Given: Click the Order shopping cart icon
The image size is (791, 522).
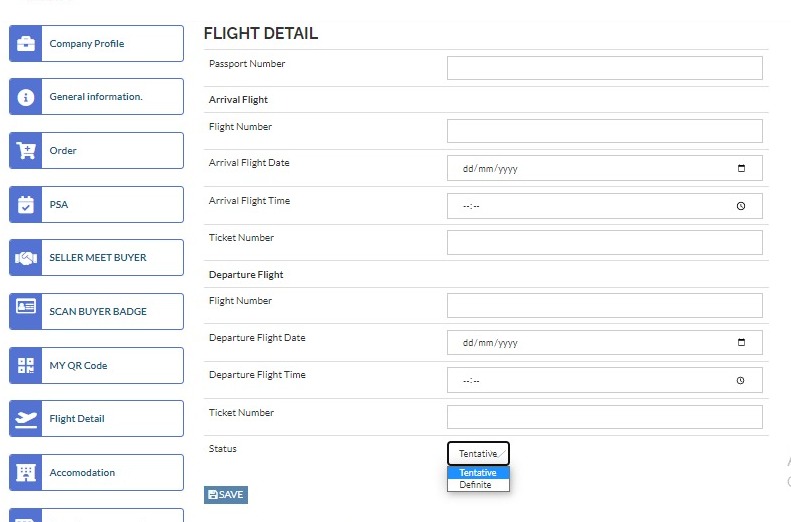Looking at the screenshot, I should click(x=26, y=151).
